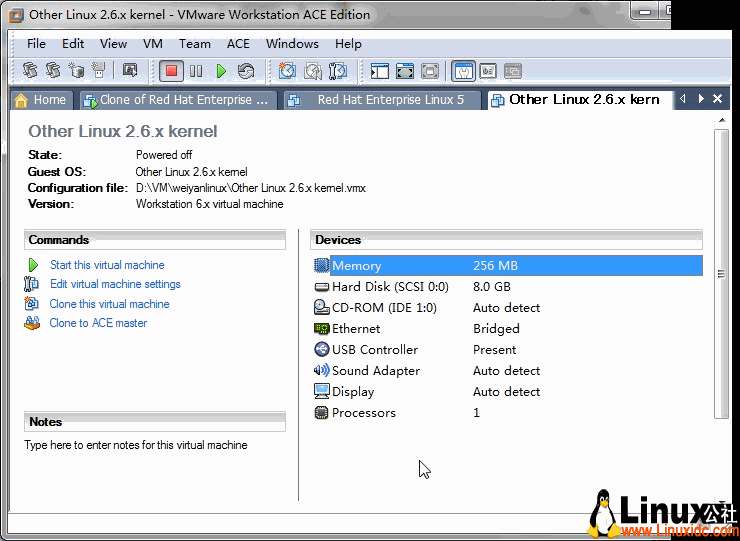740x541 pixels.
Task: Click Start this virtual machine link
Action: point(107,265)
